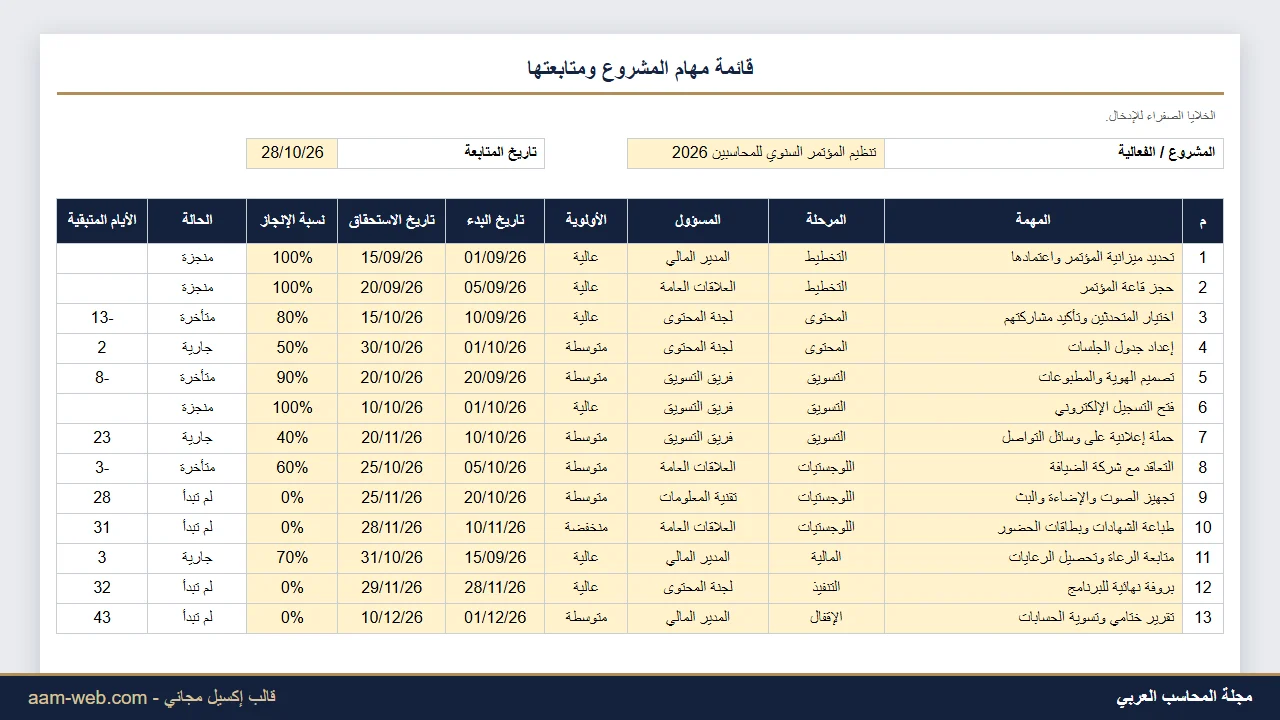Select the "تقنية المعلومات" responsible cell

pyautogui.click(x=698, y=498)
